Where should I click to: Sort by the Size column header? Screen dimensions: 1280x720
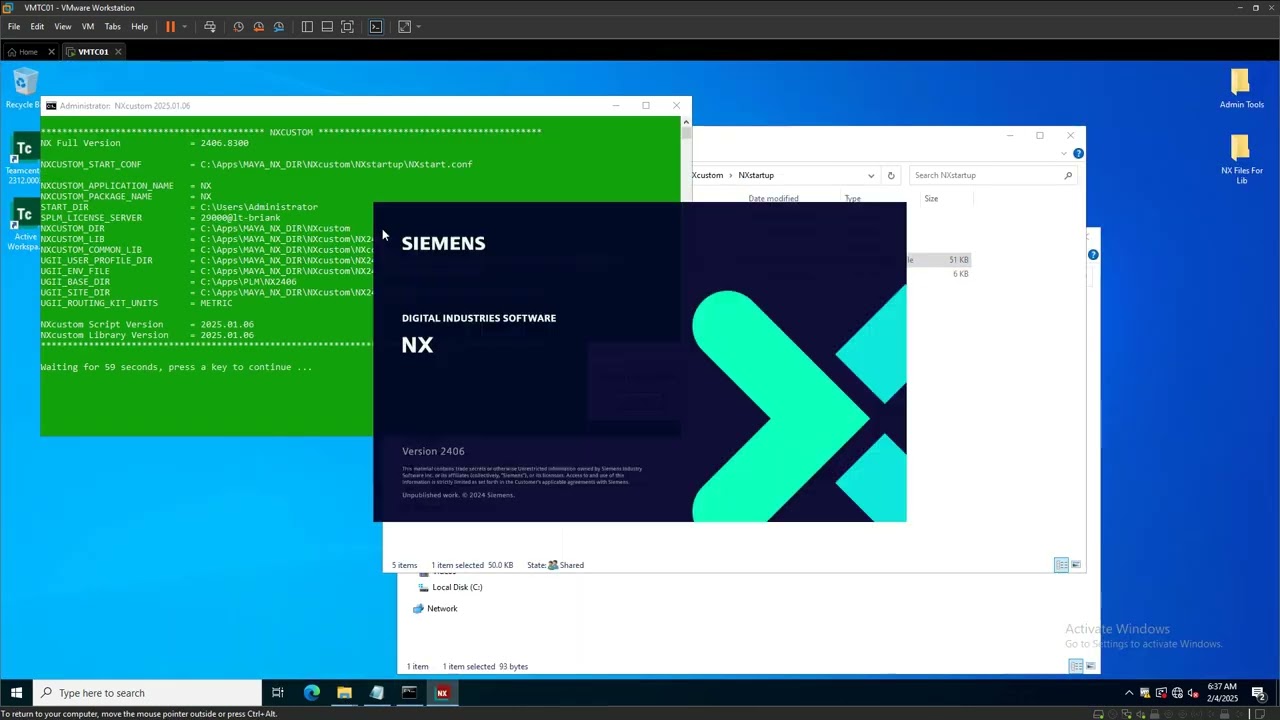click(x=931, y=198)
